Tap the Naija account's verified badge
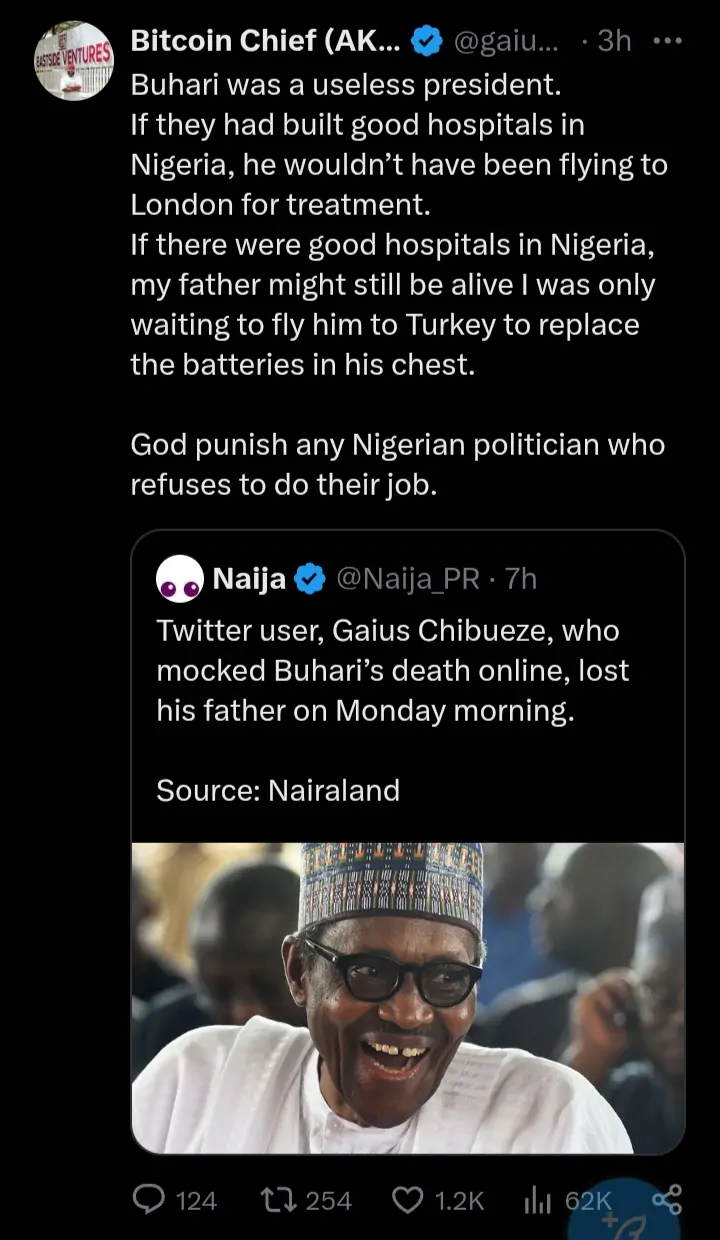Image resolution: width=720 pixels, height=1240 pixels. [x=310, y=578]
